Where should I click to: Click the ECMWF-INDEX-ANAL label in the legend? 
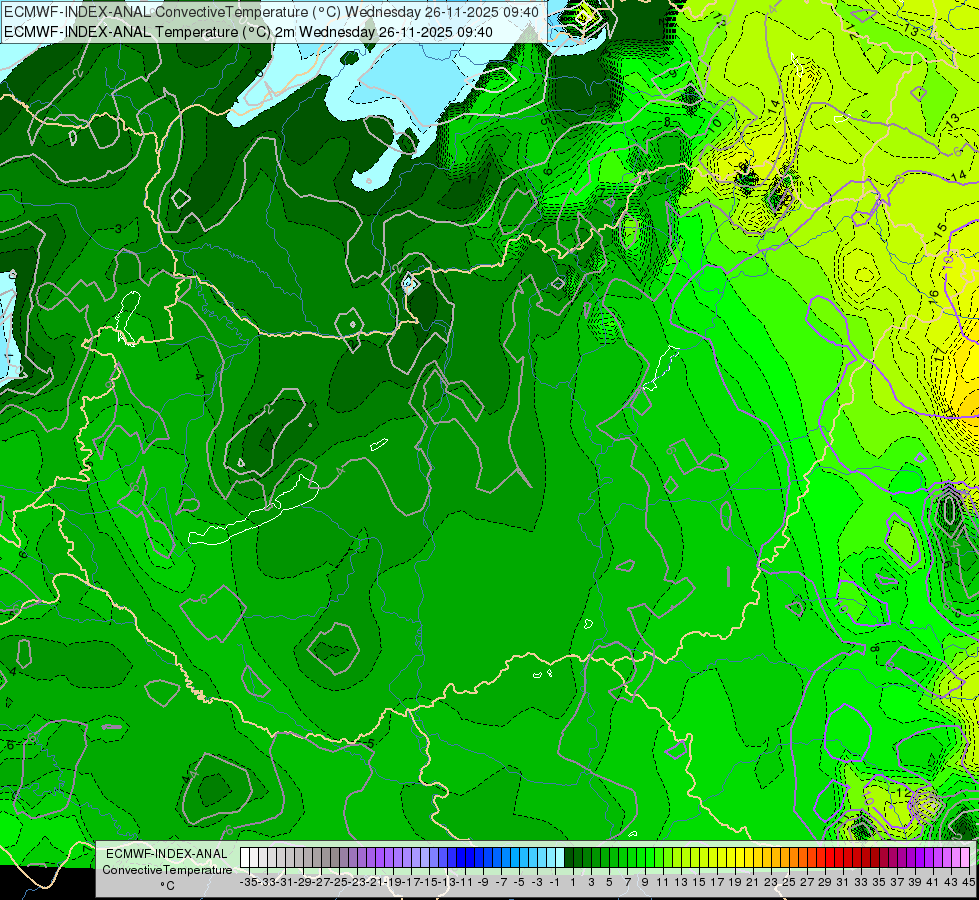point(167,854)
